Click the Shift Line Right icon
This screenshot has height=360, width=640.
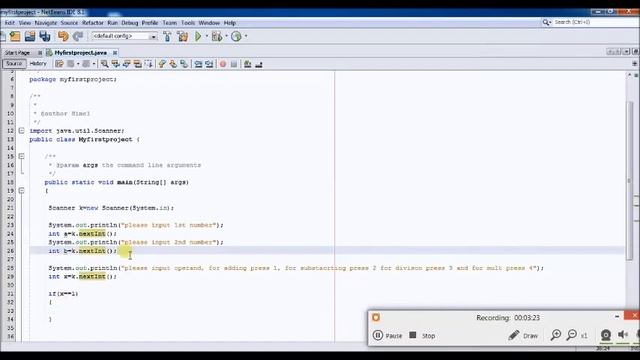tap(209, 64)
